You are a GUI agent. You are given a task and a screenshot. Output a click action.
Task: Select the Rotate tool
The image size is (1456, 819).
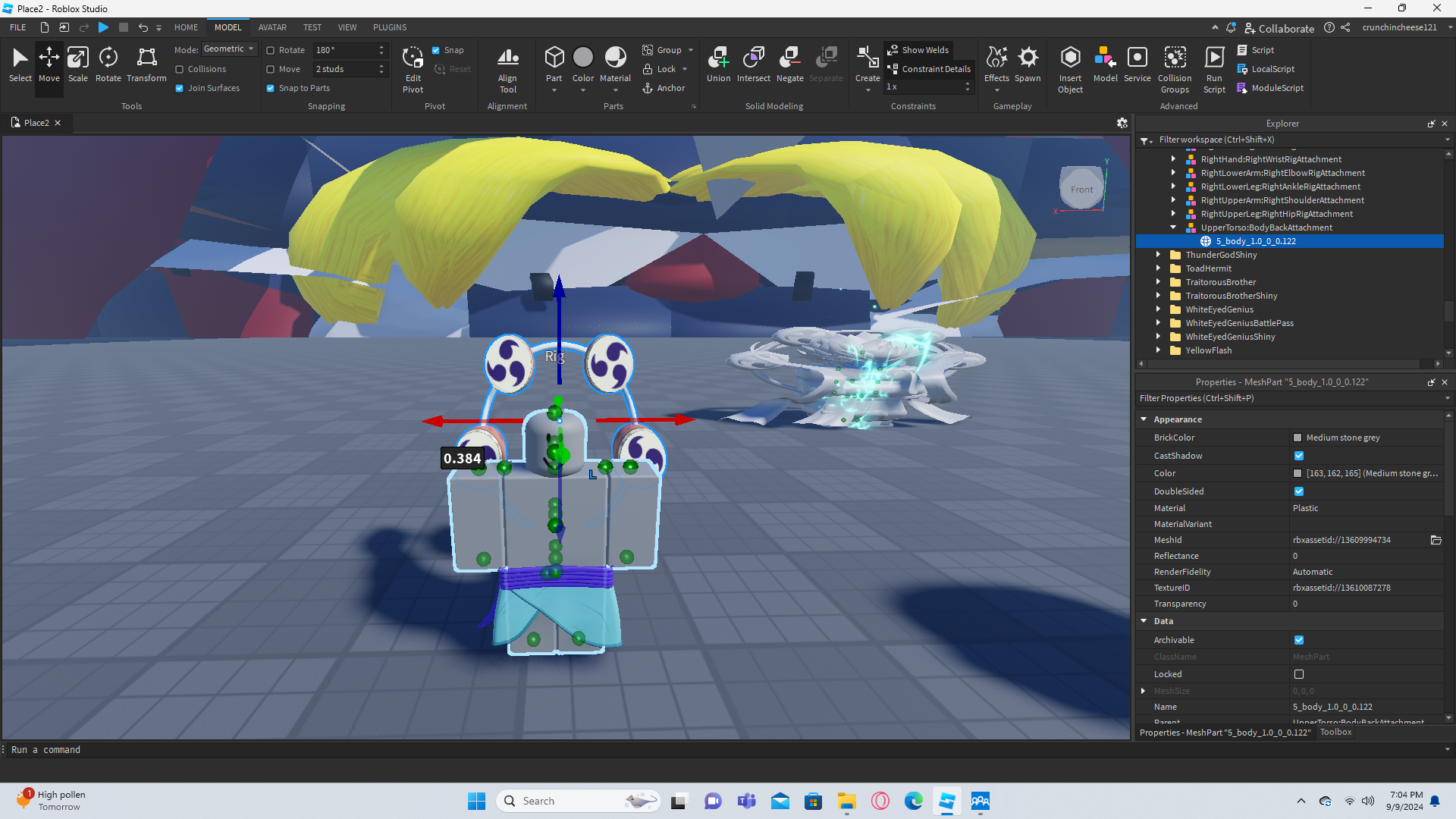pos(108,64)
